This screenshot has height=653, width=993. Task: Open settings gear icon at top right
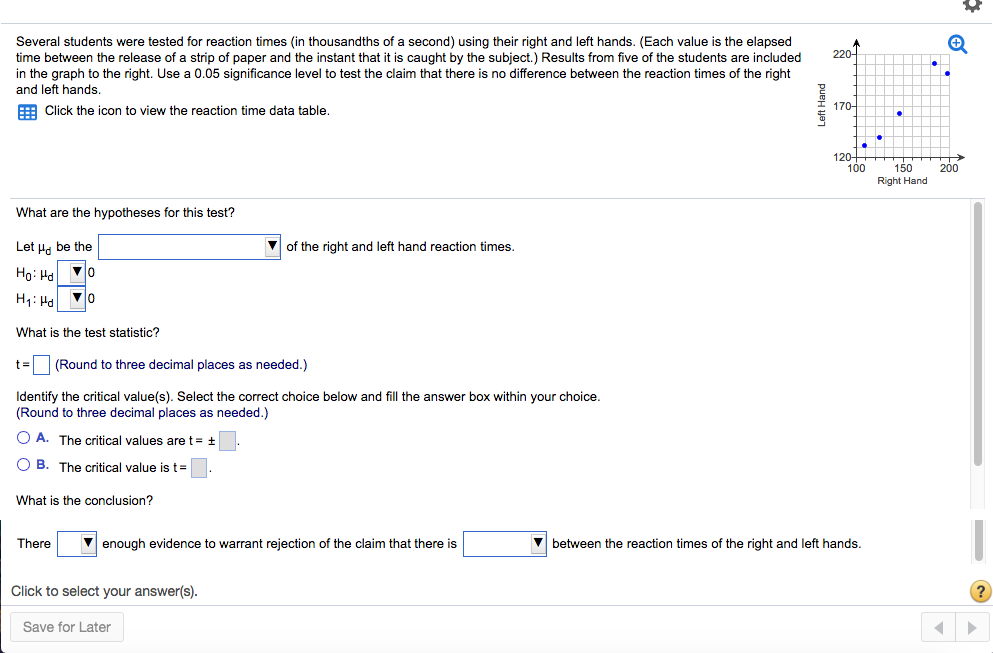[x=972, y=5]
